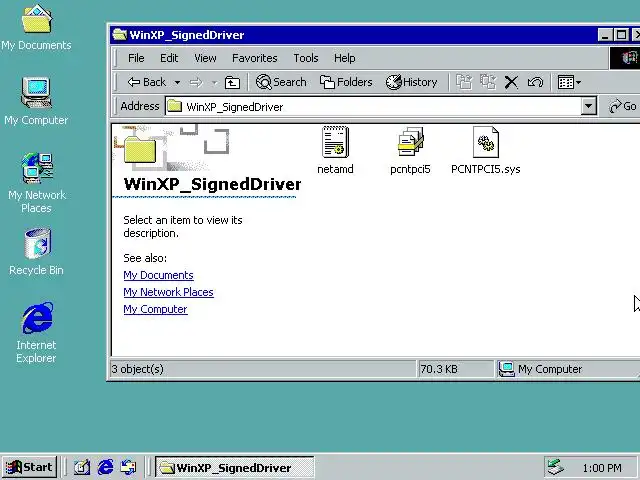
Task: Maximize the WinXP_SignedDriver window
Action: coord(621,35)
